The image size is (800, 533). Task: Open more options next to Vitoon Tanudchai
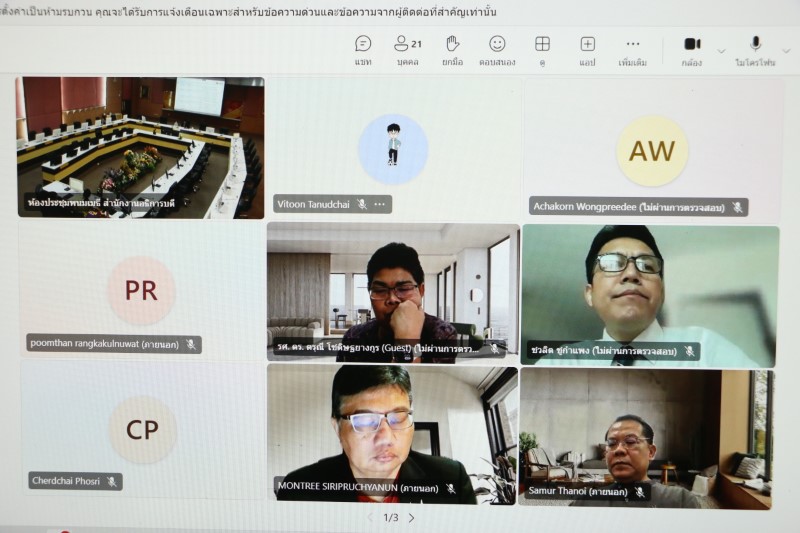tap(380, 204)
